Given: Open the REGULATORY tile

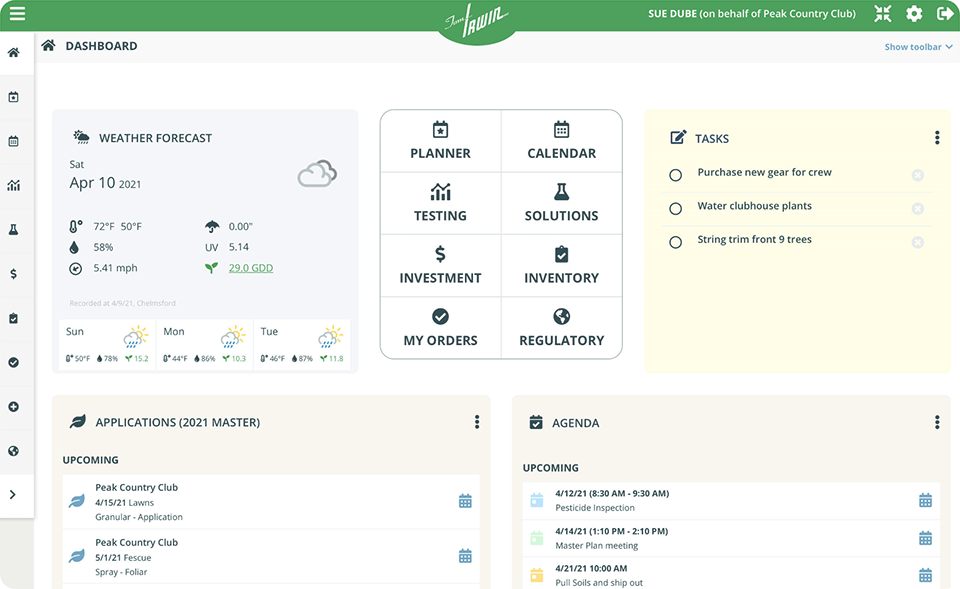Looking at the screenshot, I should (561, 328).
